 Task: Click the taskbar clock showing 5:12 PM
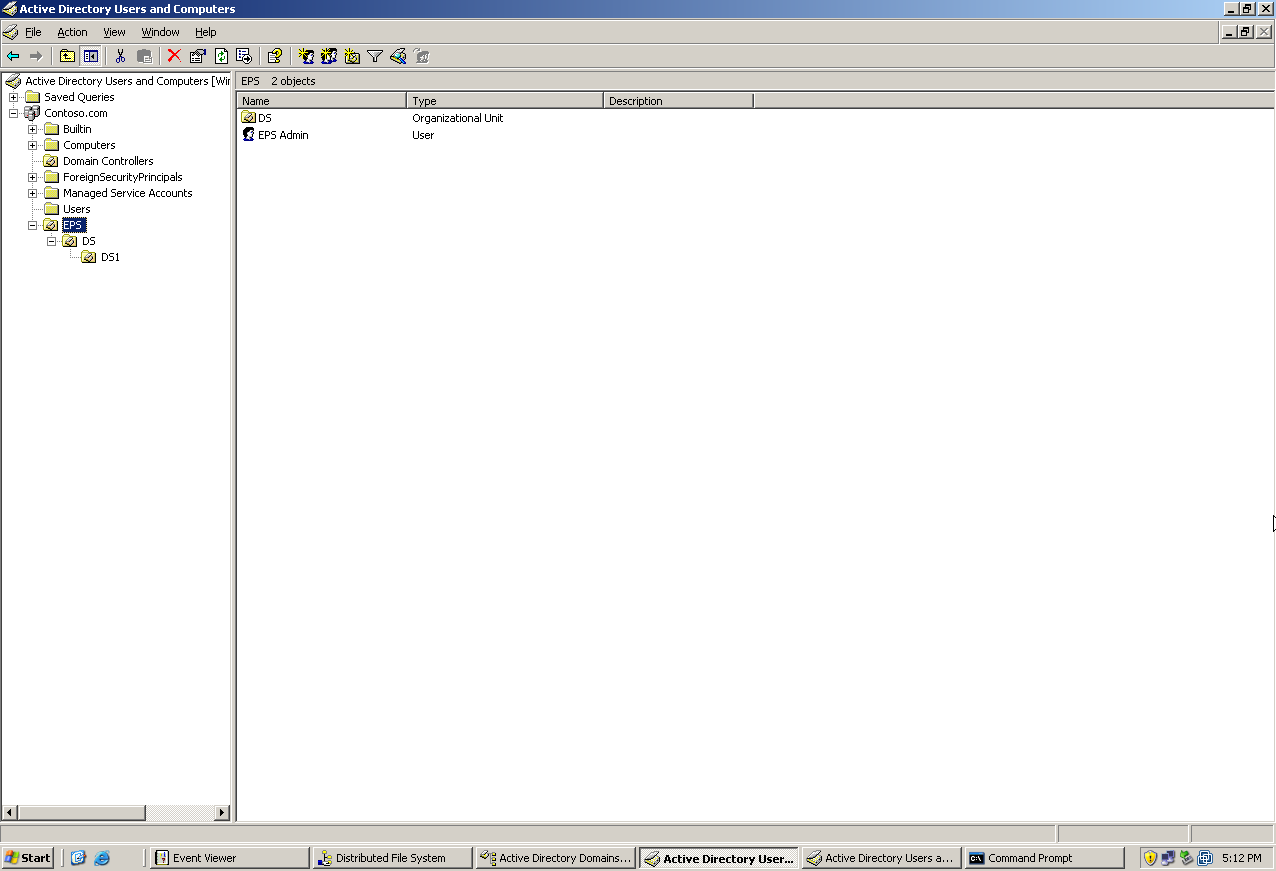[1241, 858]
